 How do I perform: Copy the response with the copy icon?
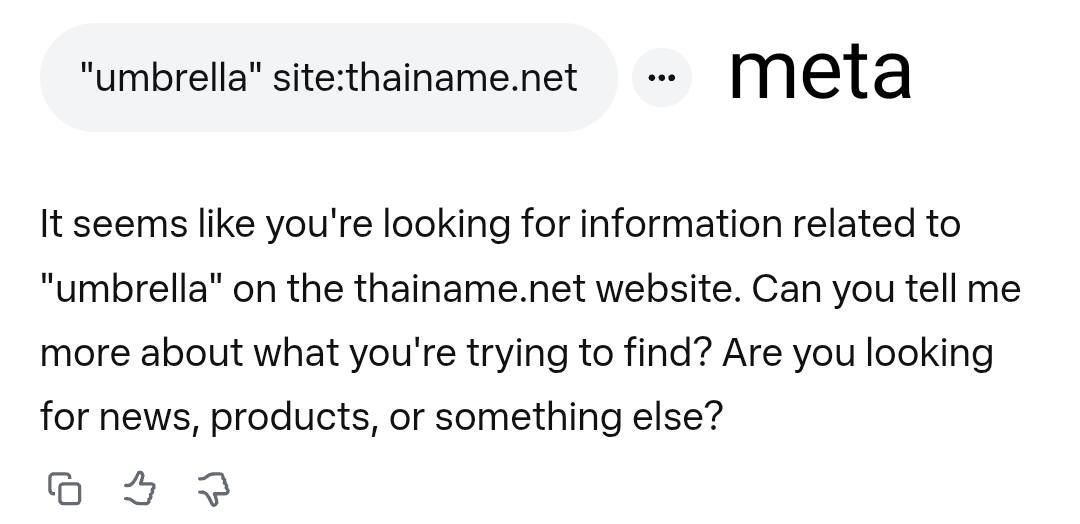click(x=64, y=489)
